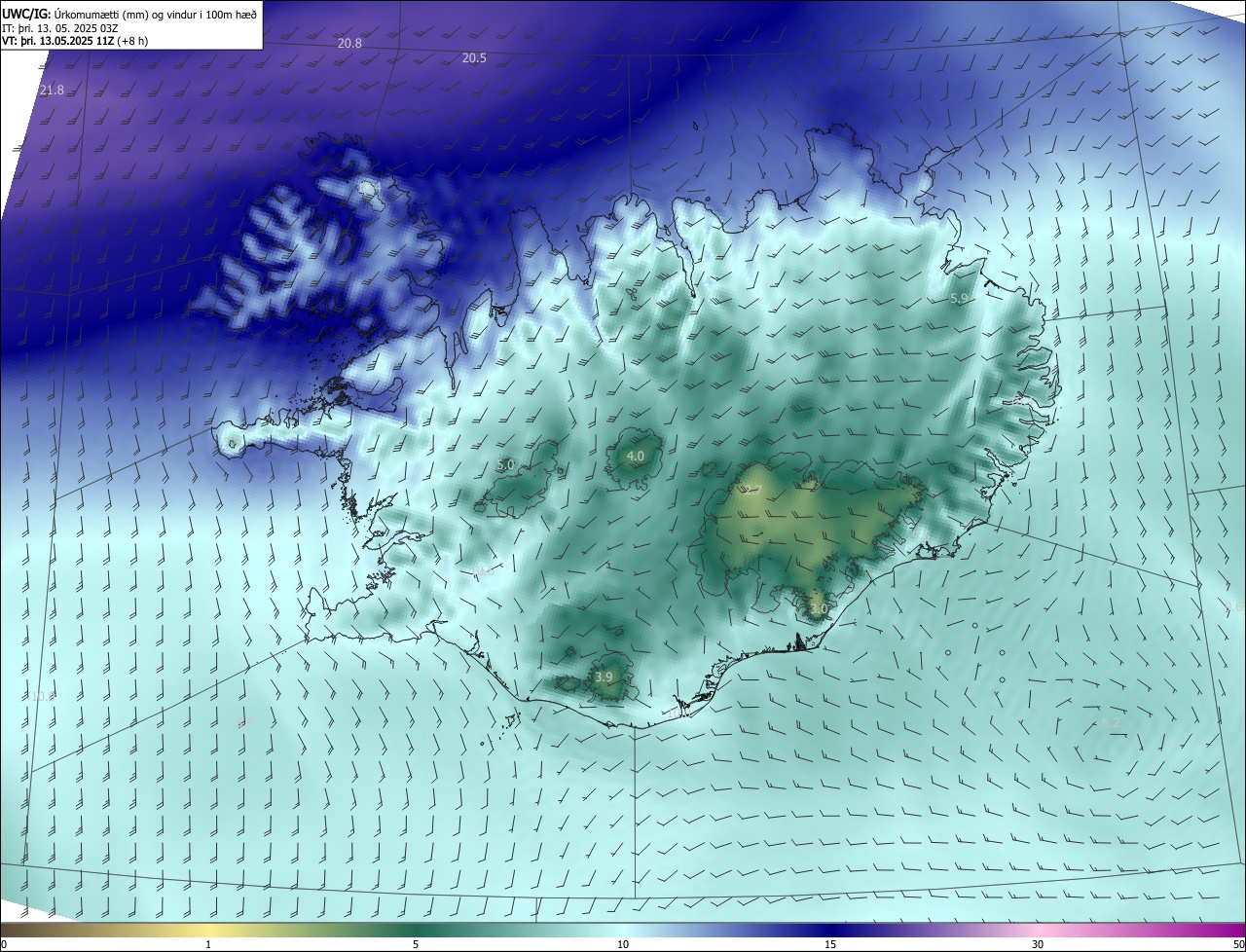Viewport: 1246px width, 952px height.
Task: Click the 'UWC/IG:' title text
Action: (26, 14)
